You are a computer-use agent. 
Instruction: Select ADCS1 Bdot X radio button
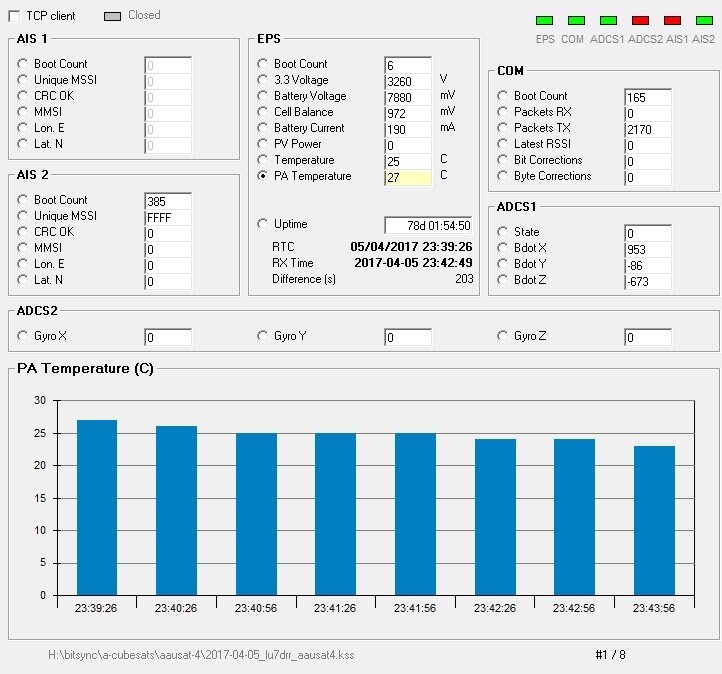click(502, 248)
